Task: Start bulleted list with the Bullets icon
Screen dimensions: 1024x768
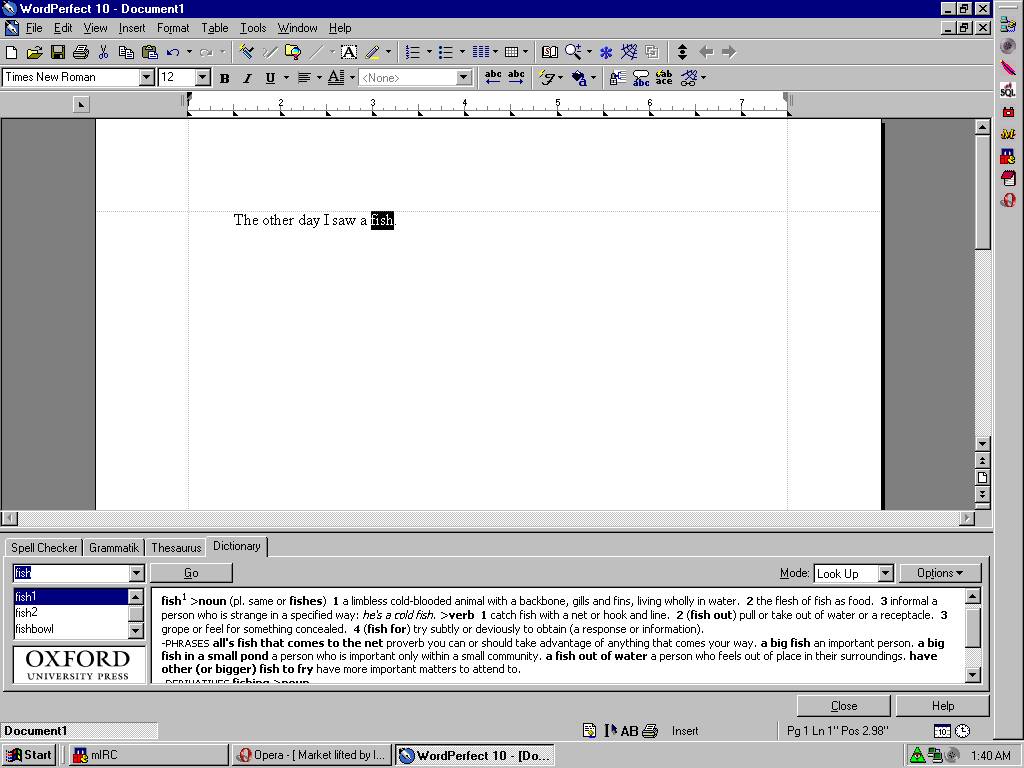Action: click(x=446, y=52)
